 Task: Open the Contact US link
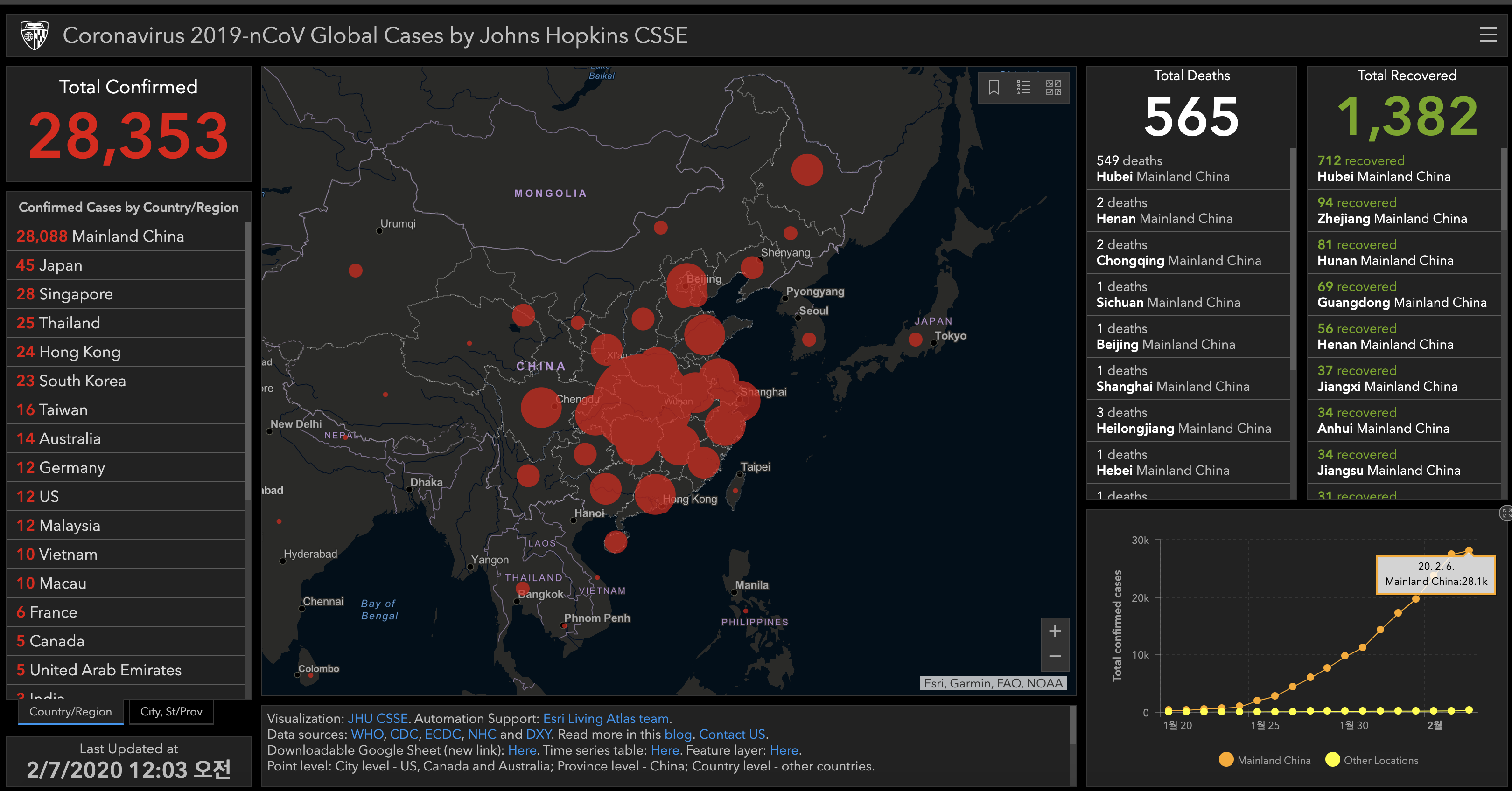pos(732,734)
